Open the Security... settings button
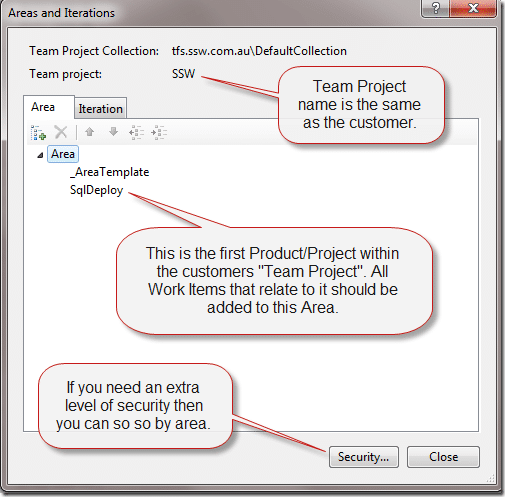This screenshot has width=505, height=497. [364, 457]
